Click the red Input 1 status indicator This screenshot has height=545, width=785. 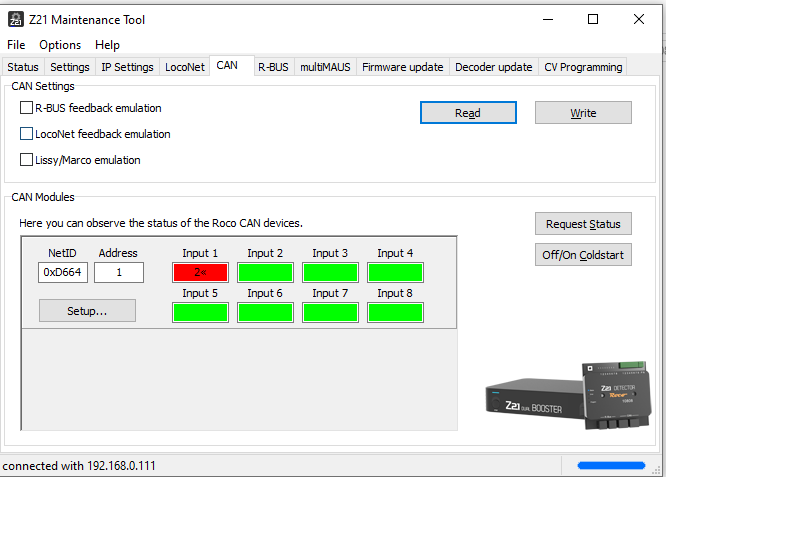pyautogui.click(x=200, y=272)
